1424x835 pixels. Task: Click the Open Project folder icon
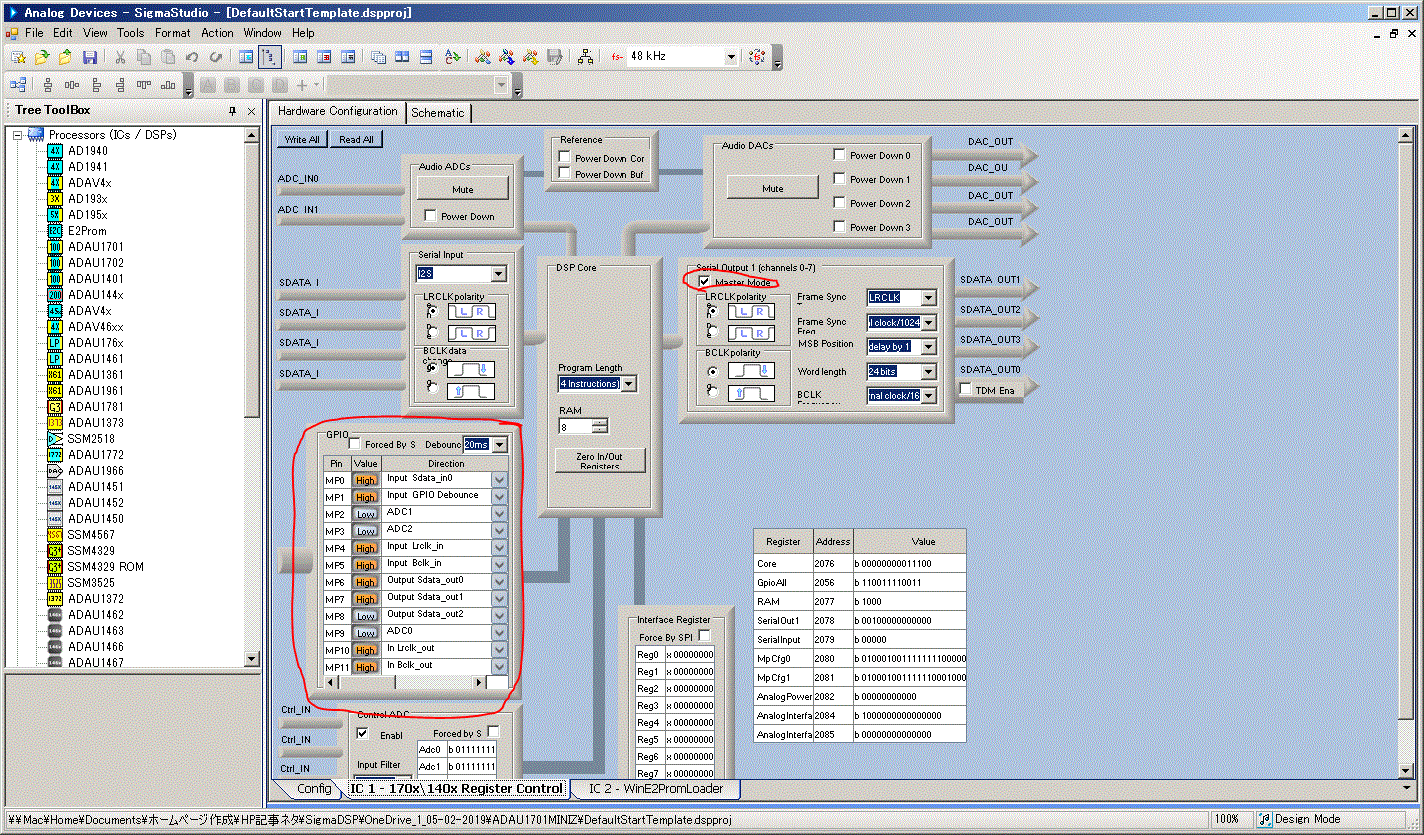[x=42, y=57]
